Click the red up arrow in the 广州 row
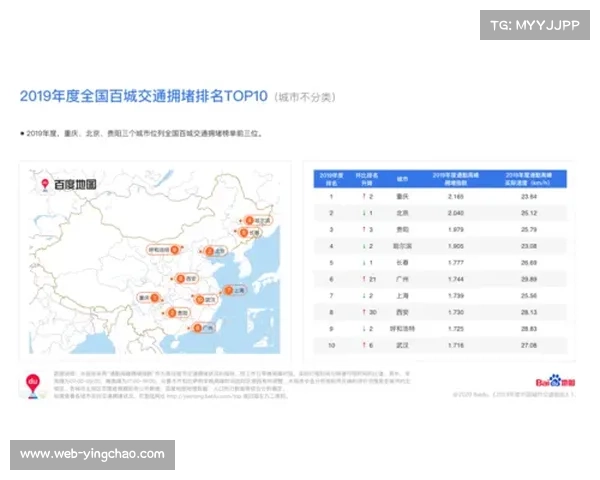The height and width of the screenshot is (480, 600). [364, 279]
